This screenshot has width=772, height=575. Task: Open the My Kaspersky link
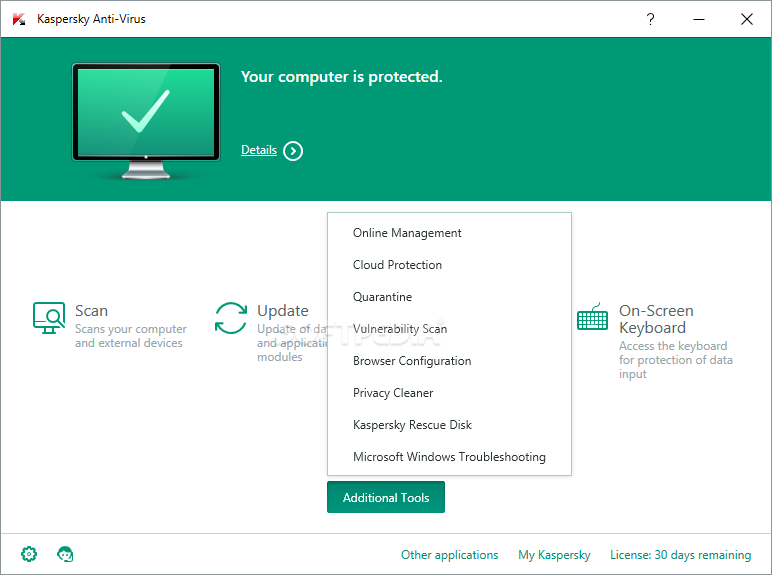(x=554, y=555)
